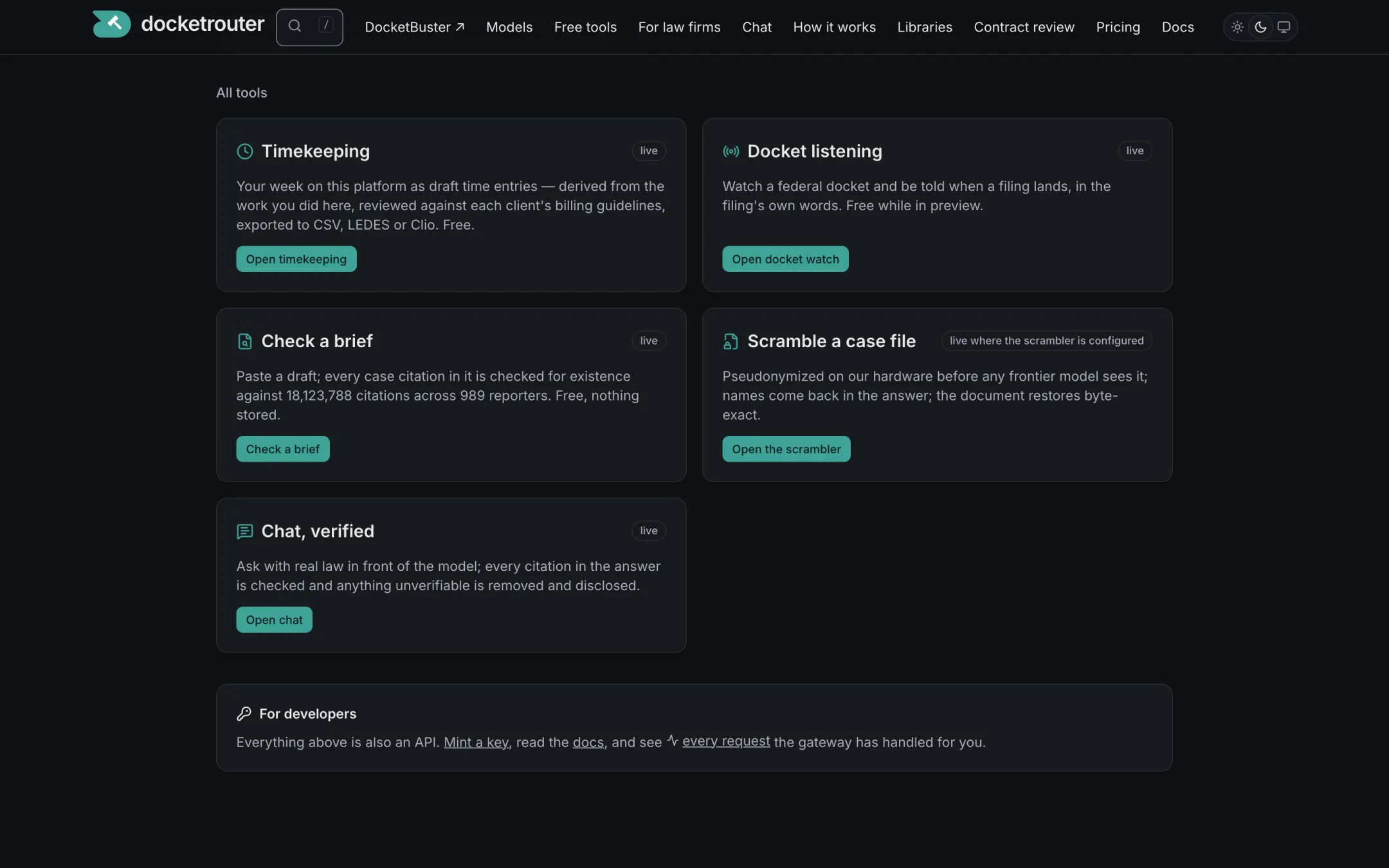1389x868 pixels.
Task: Go to For law firms page
Action: click(679, 27)
